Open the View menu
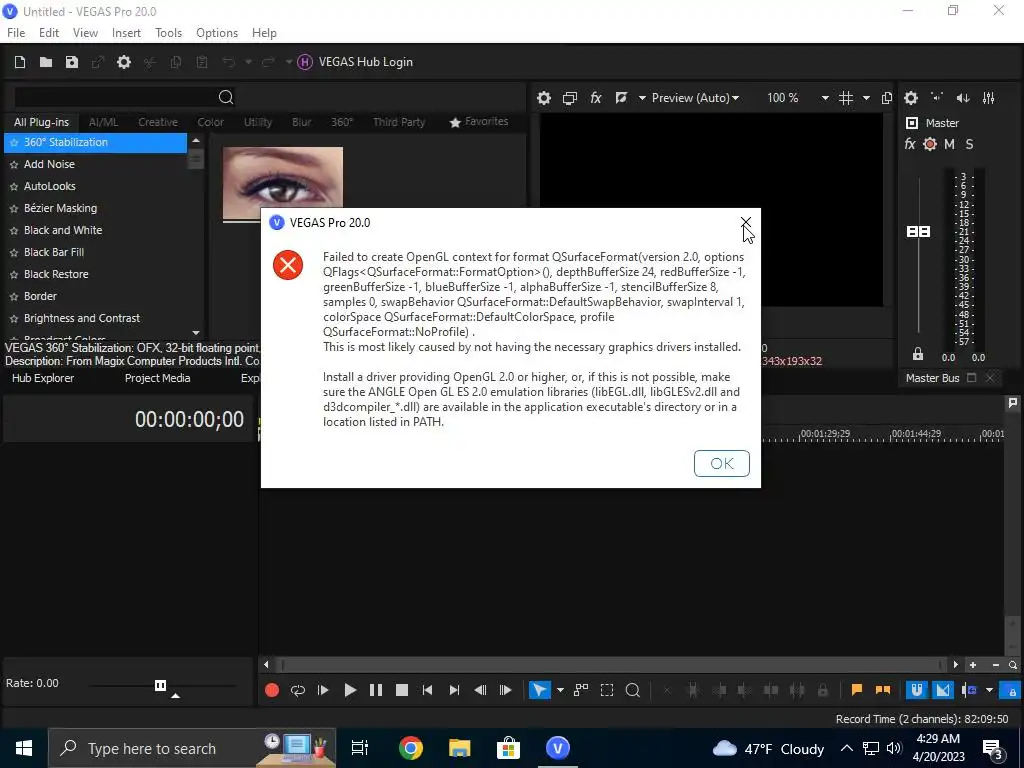The image size is (1024, 768). (85, 33)
